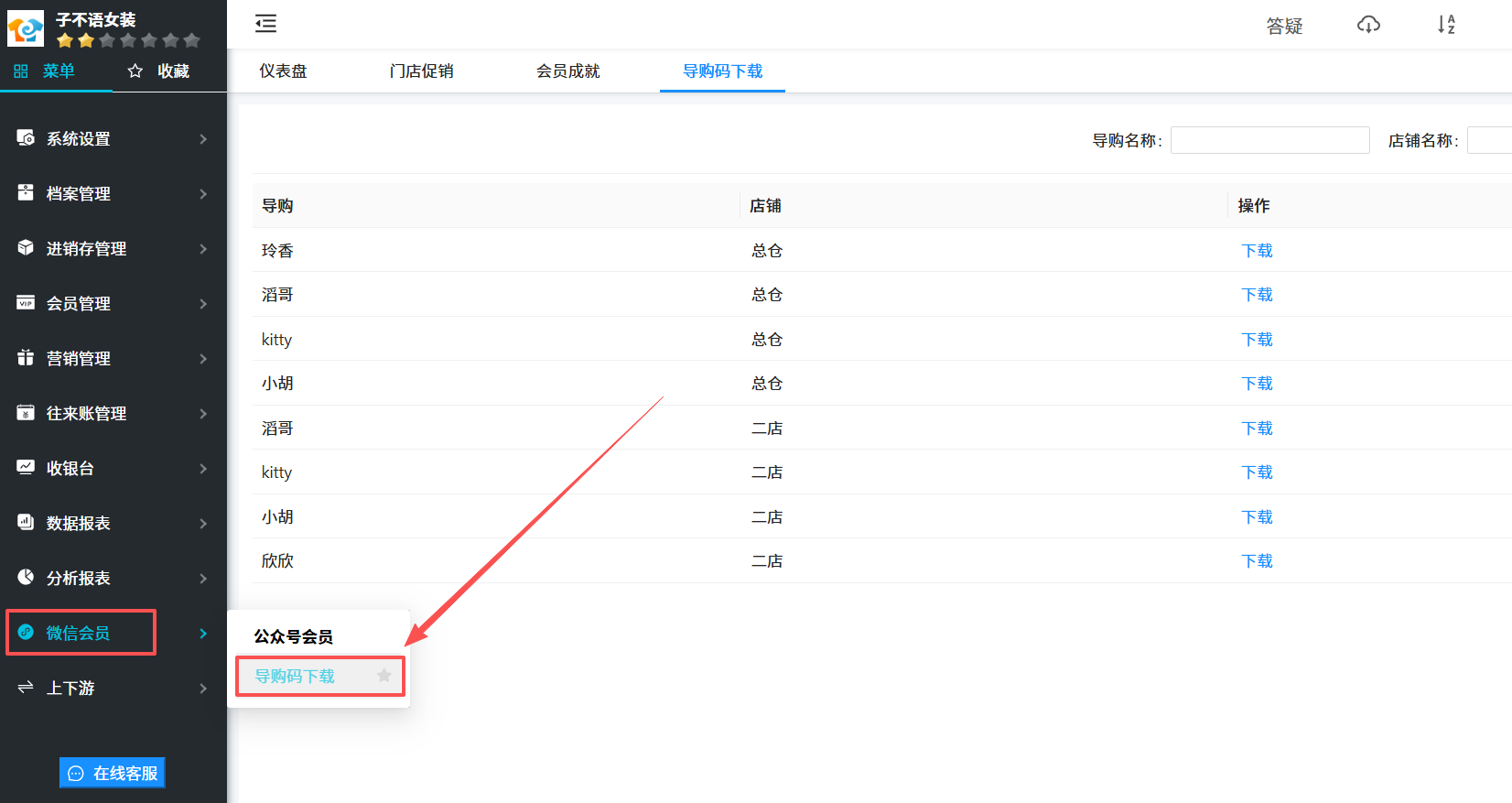Viewport: 1512px width, 803px height.
Task: Expand the 系统设置 chevron
Action: click(203, 139)
